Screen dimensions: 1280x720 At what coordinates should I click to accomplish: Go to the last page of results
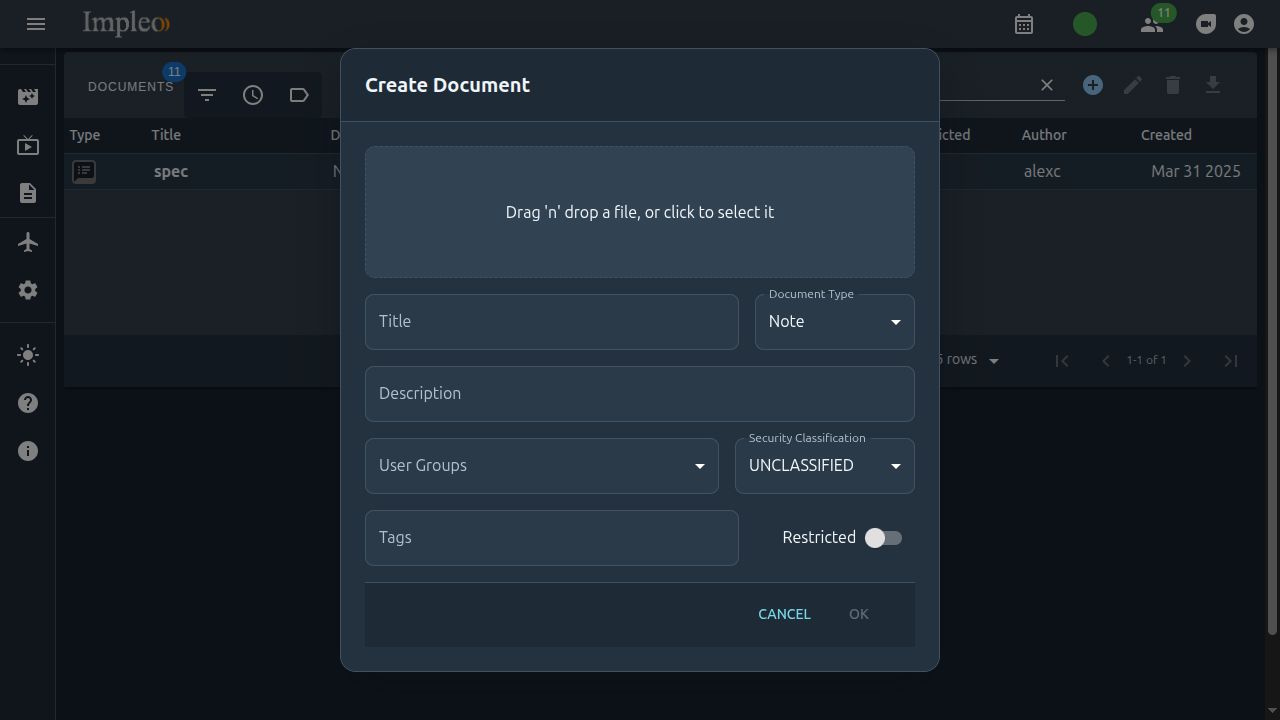point(1231,360)
